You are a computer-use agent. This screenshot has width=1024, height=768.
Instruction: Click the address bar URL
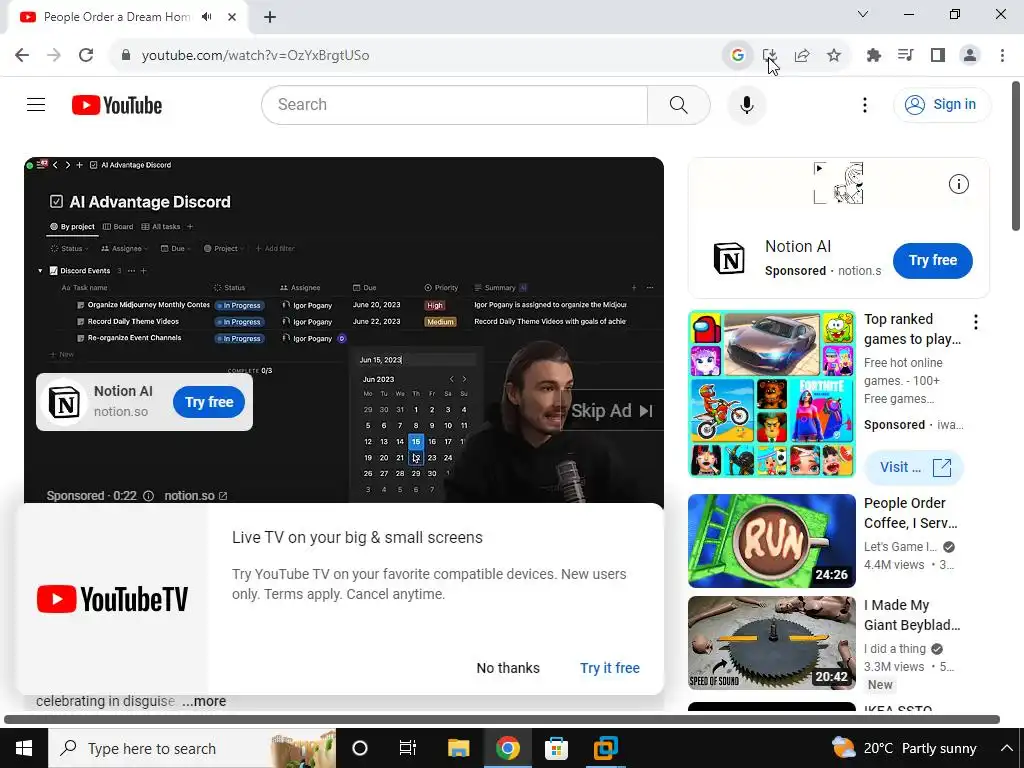pyautogui.click(x=255, y=56)
